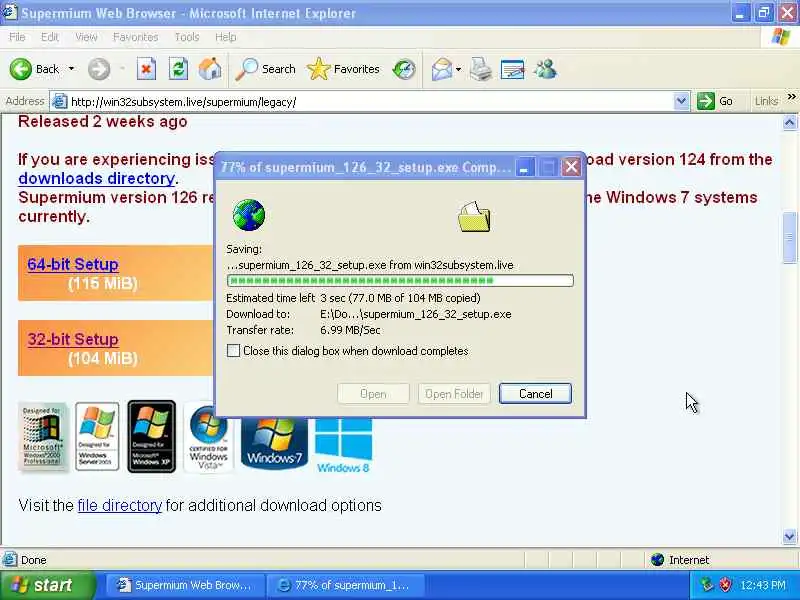Enable Close this dialog box when download completes
This screenshot has width=800, height=600.
coord(233,351)
